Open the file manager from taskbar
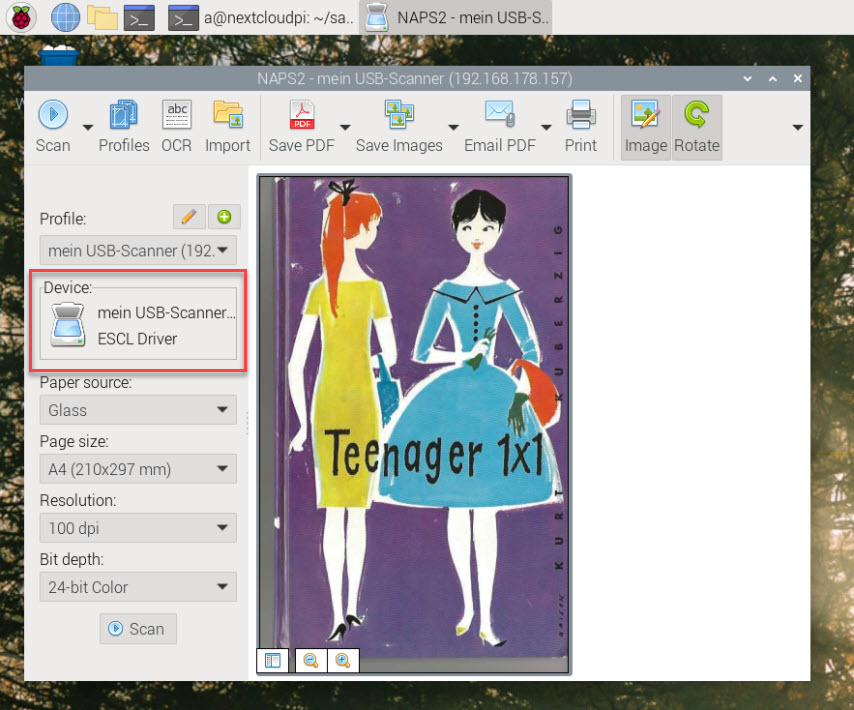854x710 pixels. [102, 17]
